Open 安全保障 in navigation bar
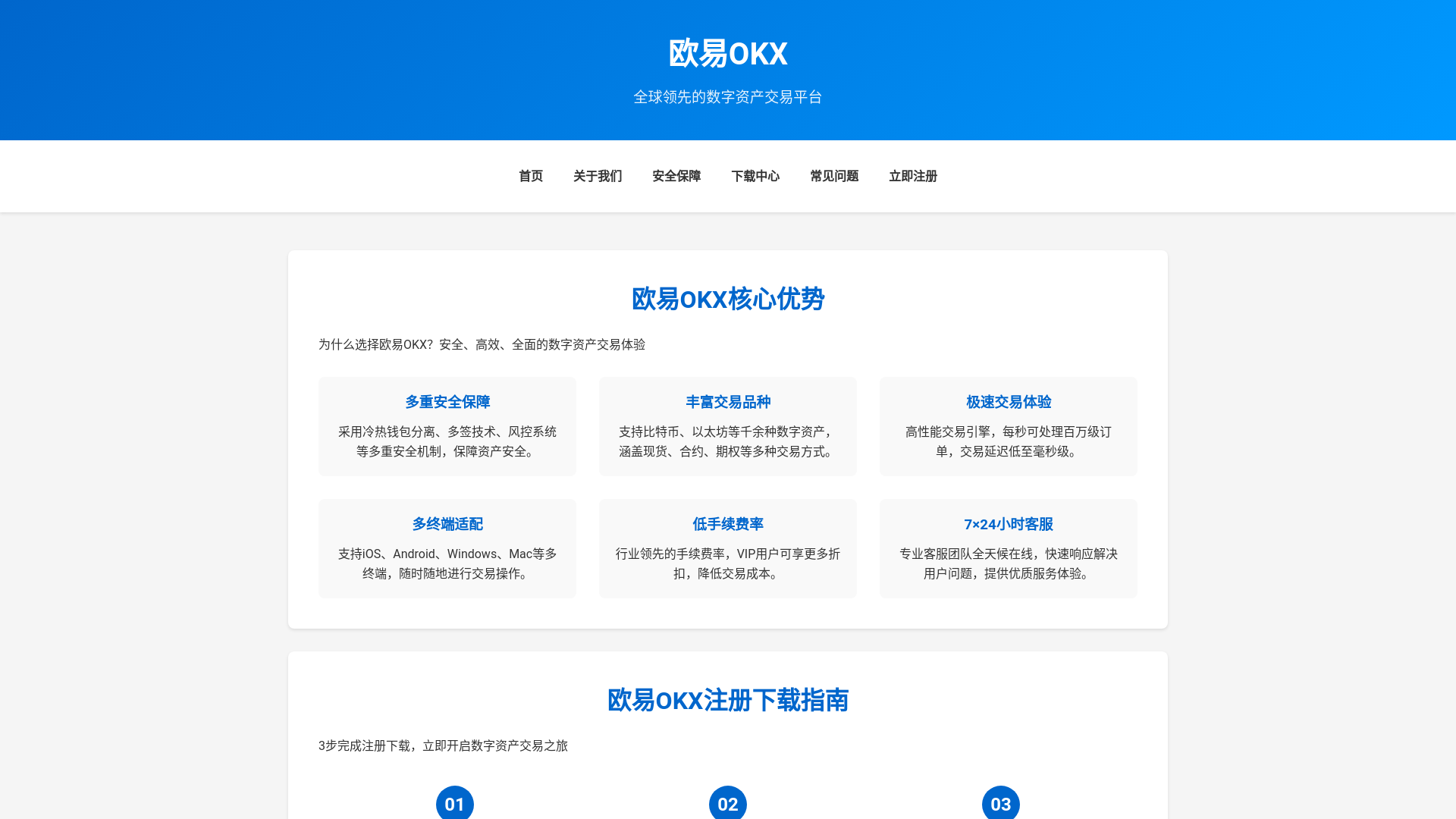The height and width of the screenshot is (819, 1456). click(x=676, y=176)
